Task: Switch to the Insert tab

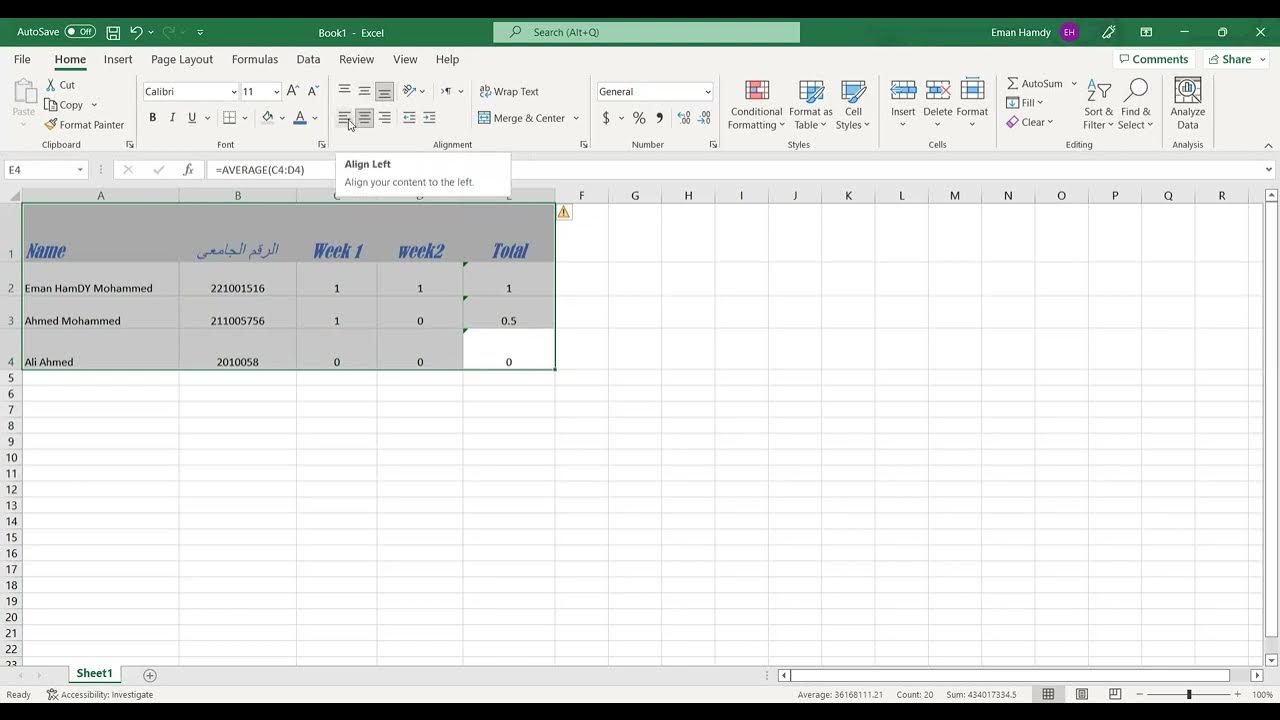Action: [118, 59]
